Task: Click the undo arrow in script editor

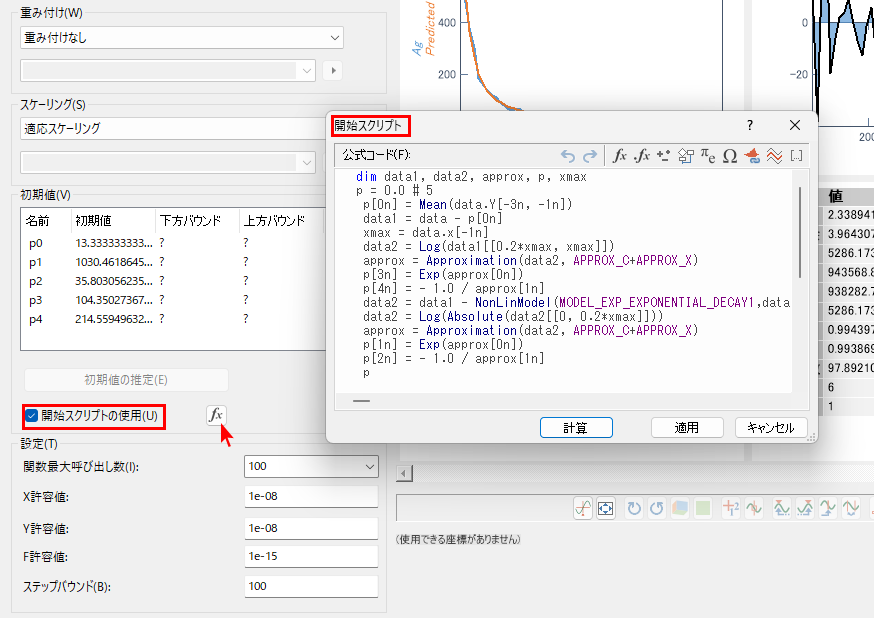Action: point(568,155)
